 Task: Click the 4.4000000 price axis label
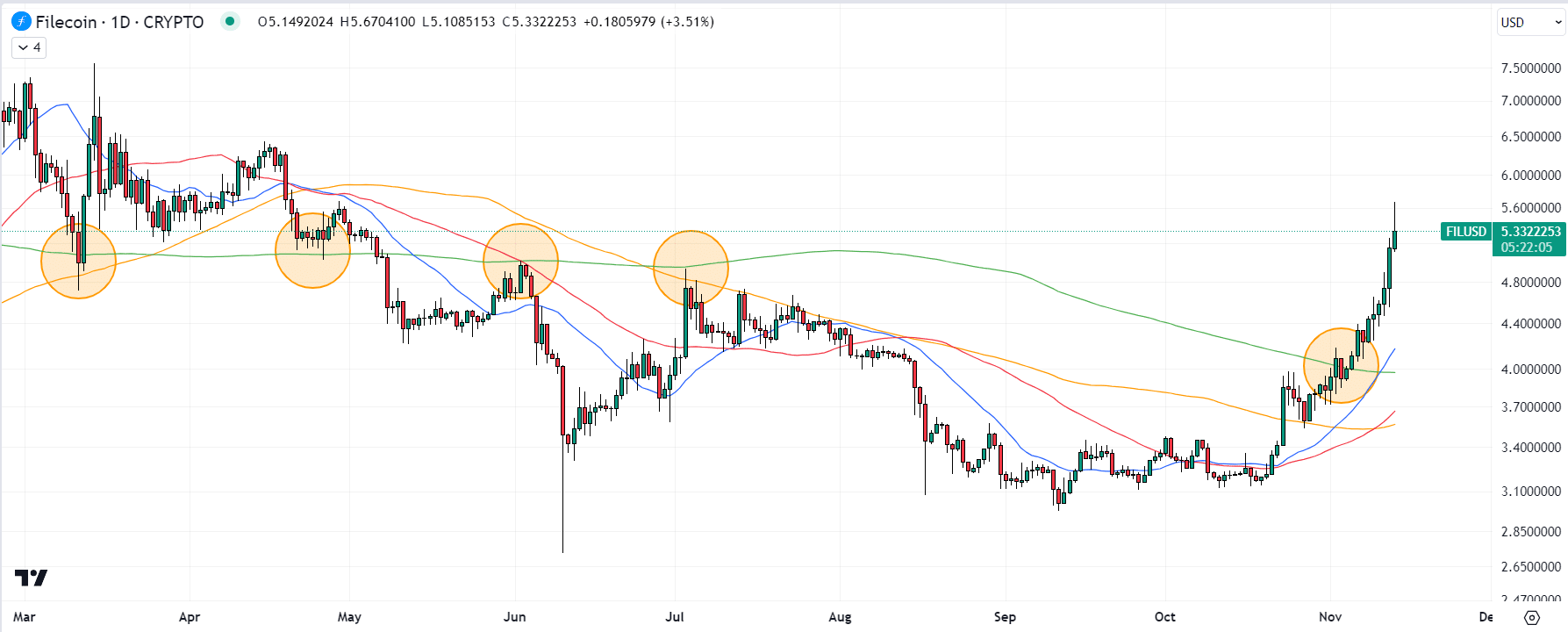(x=1531, y=323)
